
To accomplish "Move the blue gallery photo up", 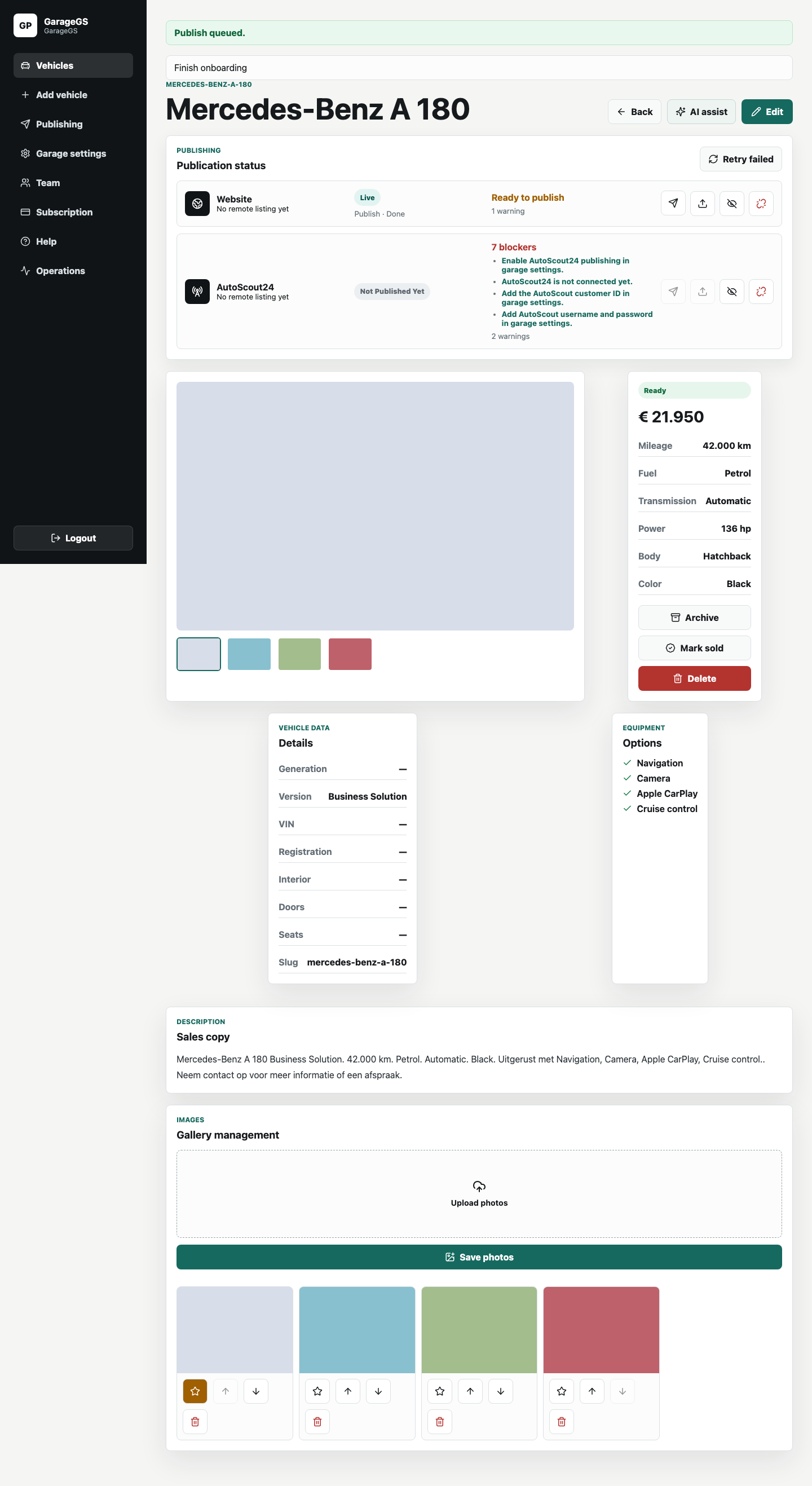I will (348, 1391).
